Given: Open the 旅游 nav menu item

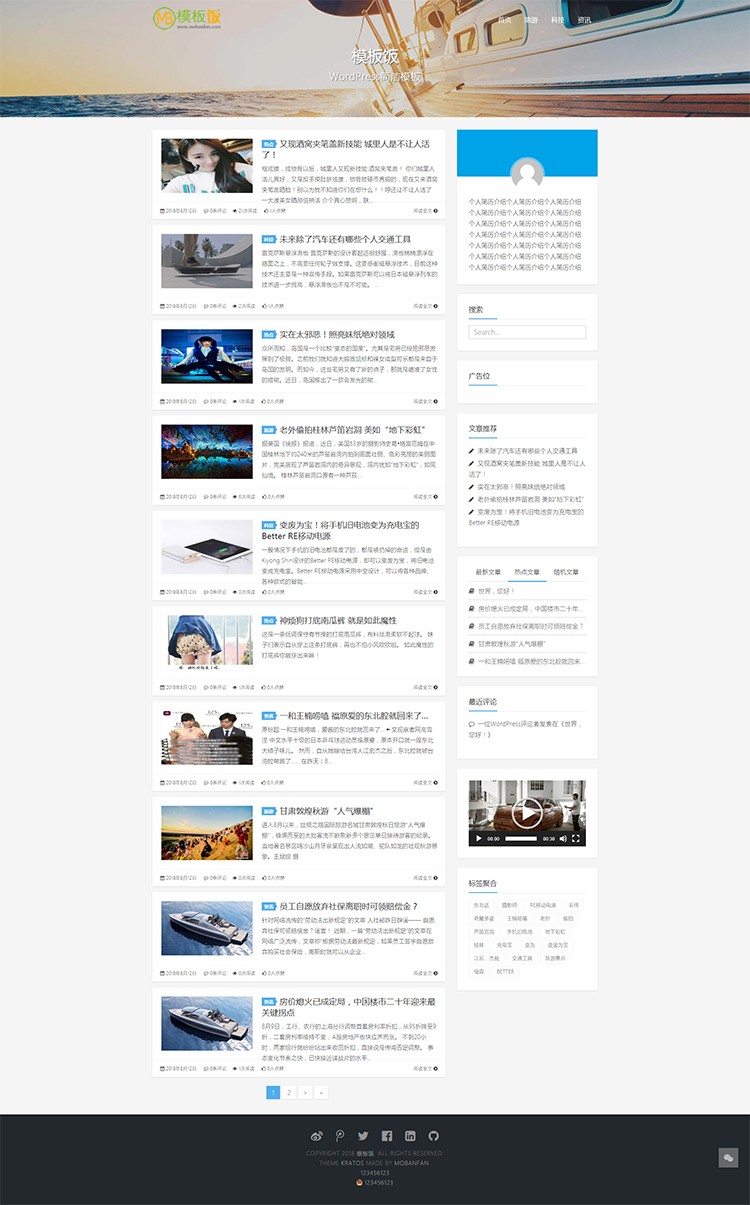Looking at the screenshot, I should [531, 19].
